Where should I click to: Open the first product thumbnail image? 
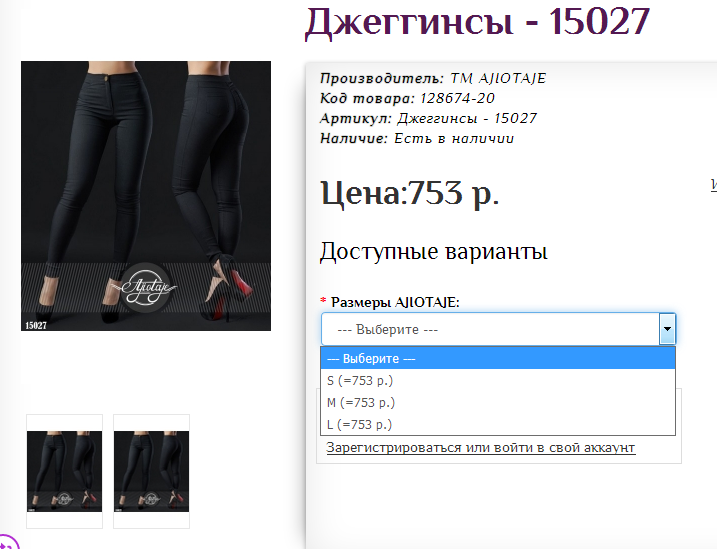[64, 471]
